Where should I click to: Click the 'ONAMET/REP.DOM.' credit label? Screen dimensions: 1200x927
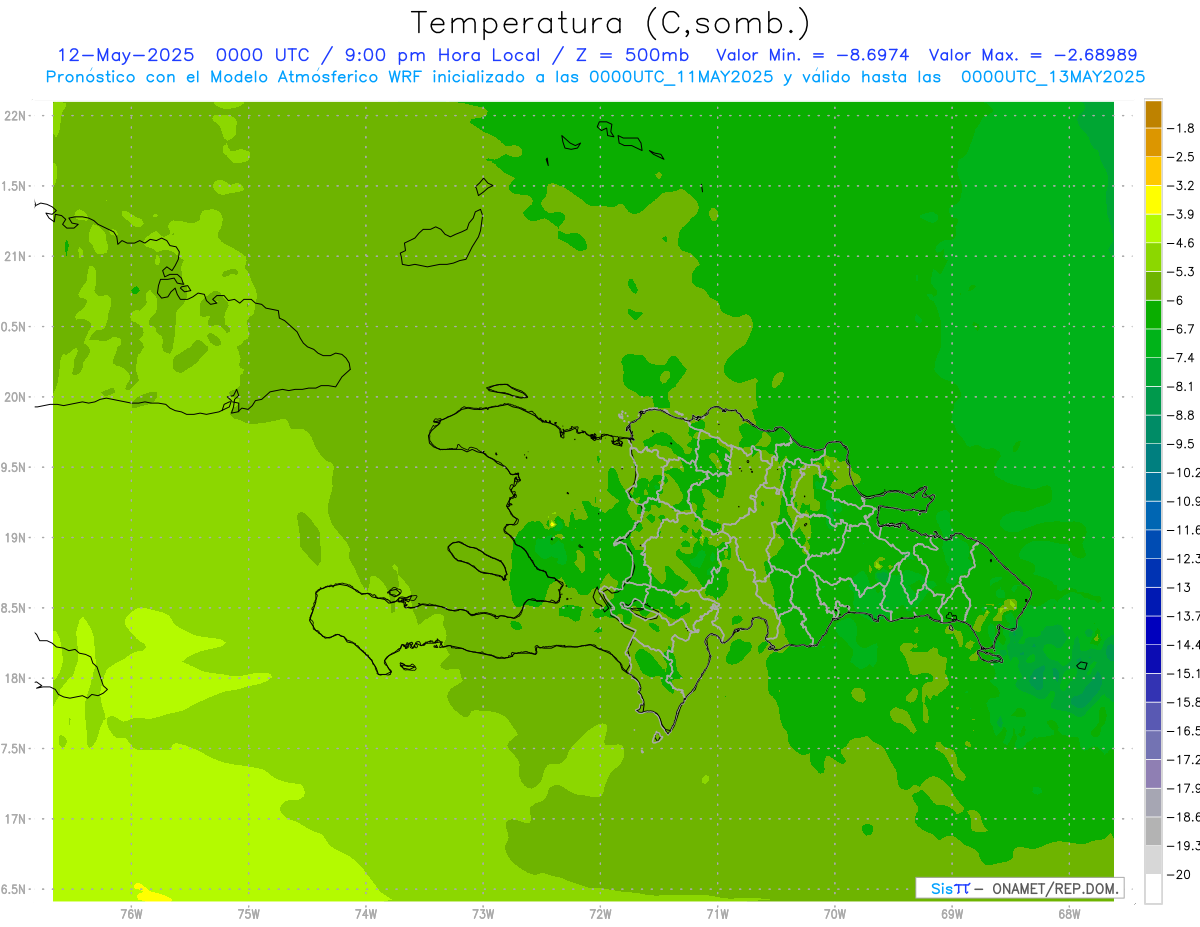[1055, 888]
